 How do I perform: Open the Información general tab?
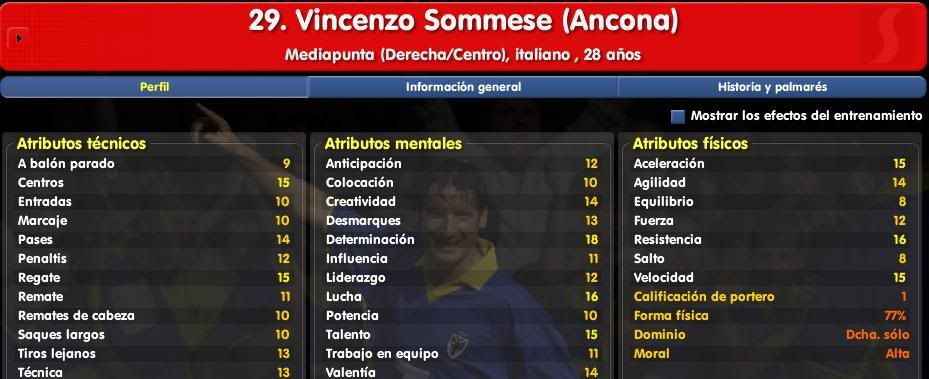tap(463, 87)
